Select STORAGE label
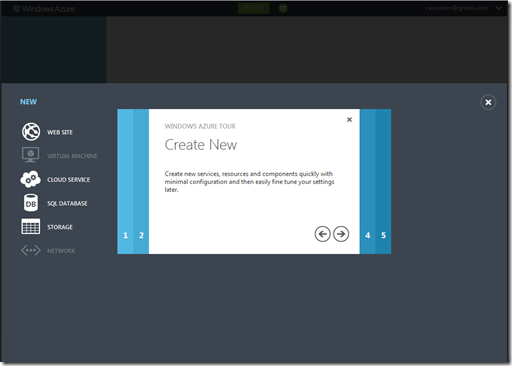 tap(60, 227)
